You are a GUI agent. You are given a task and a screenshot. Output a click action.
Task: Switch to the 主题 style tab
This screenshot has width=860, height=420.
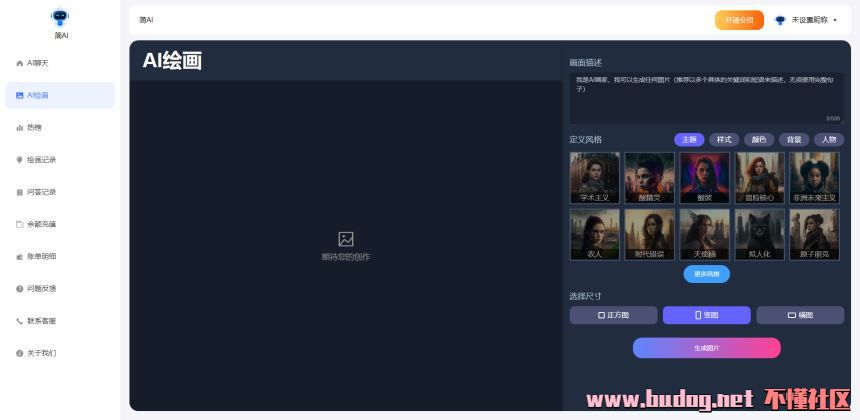coord(689,140)
